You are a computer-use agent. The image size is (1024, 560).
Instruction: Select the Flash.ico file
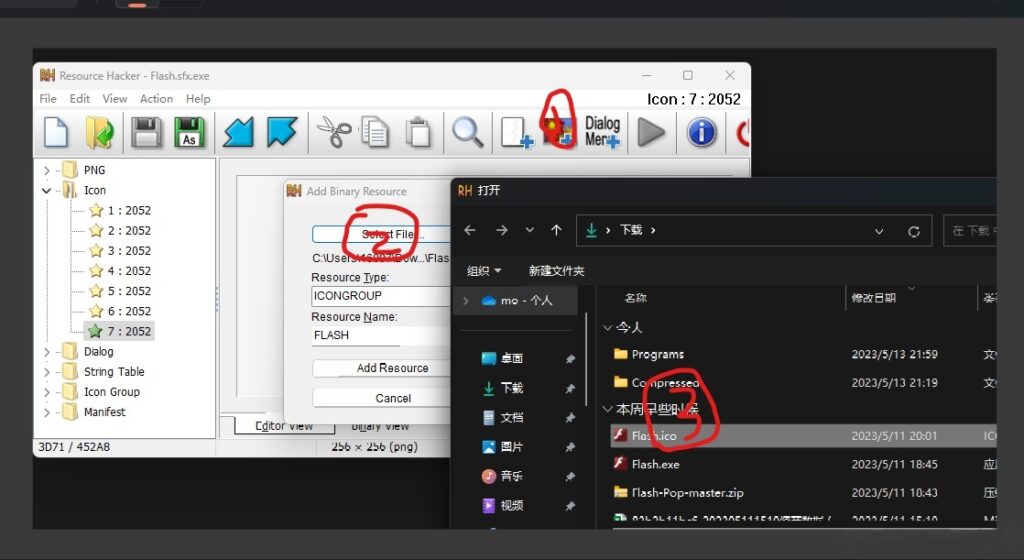(x=803, y=436)
